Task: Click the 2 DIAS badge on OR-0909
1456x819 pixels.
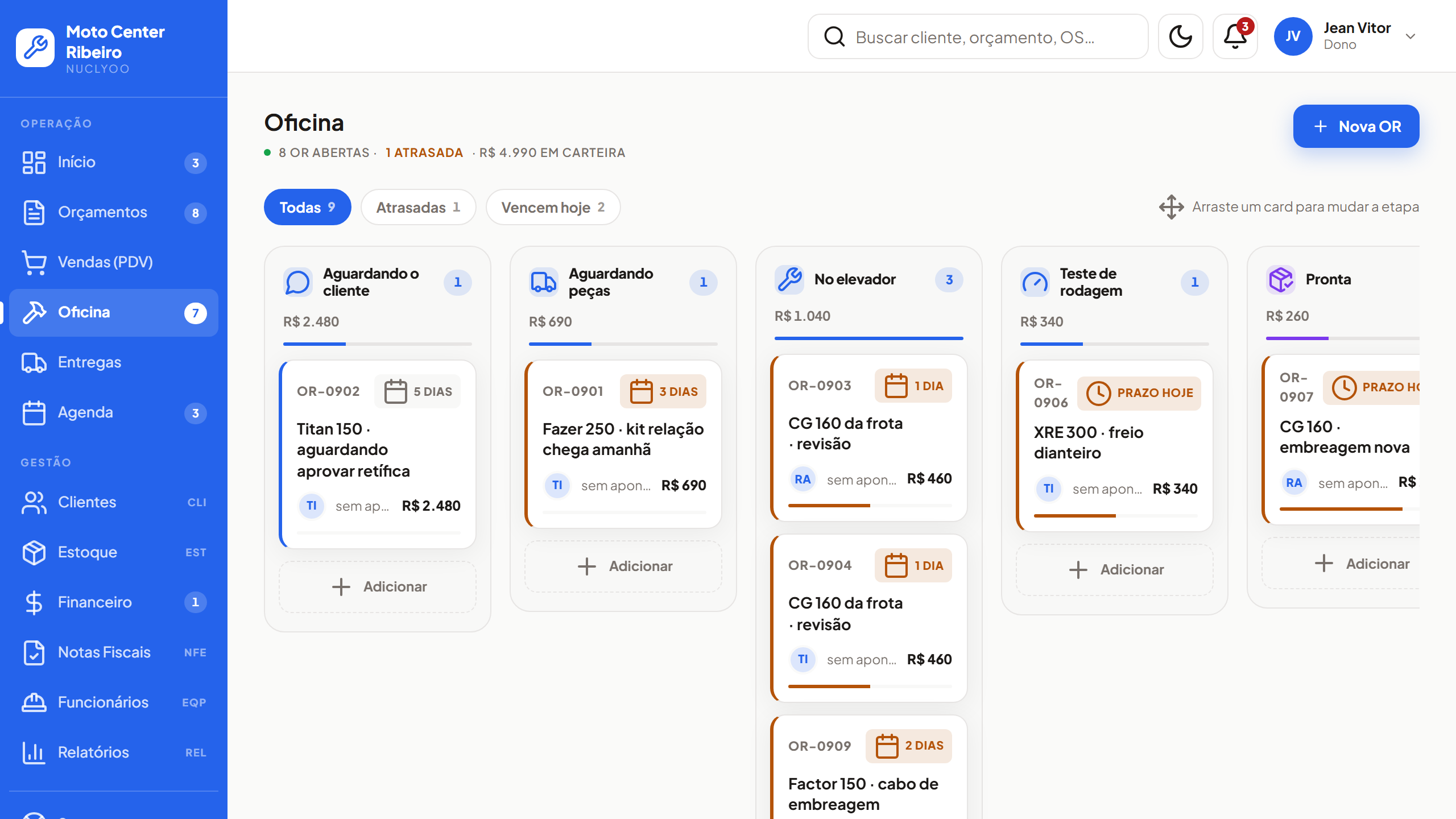Action: pos(909,746)
